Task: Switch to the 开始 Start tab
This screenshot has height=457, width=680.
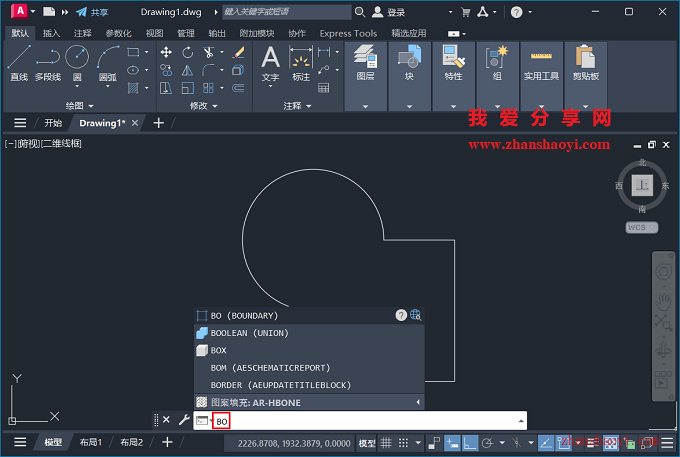Action: click(53, 123)
